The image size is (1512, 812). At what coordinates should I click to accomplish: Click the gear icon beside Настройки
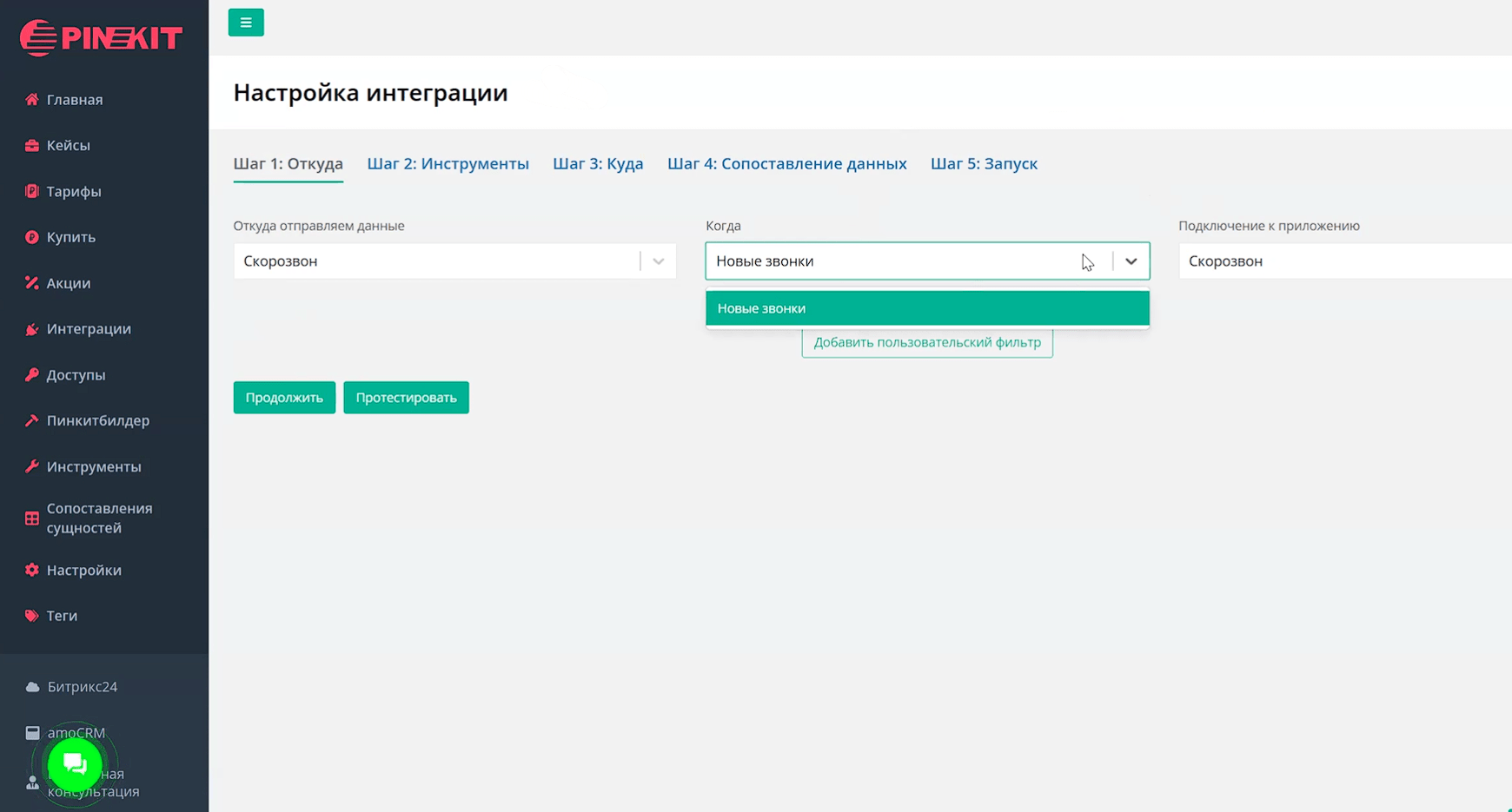tap(32, 571)
